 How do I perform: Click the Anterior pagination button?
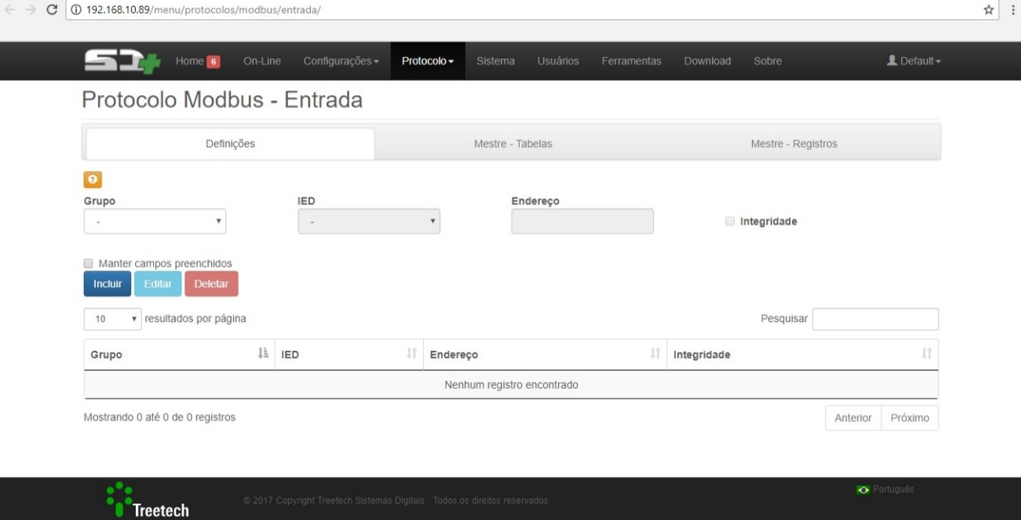click(x=853, y=418)
